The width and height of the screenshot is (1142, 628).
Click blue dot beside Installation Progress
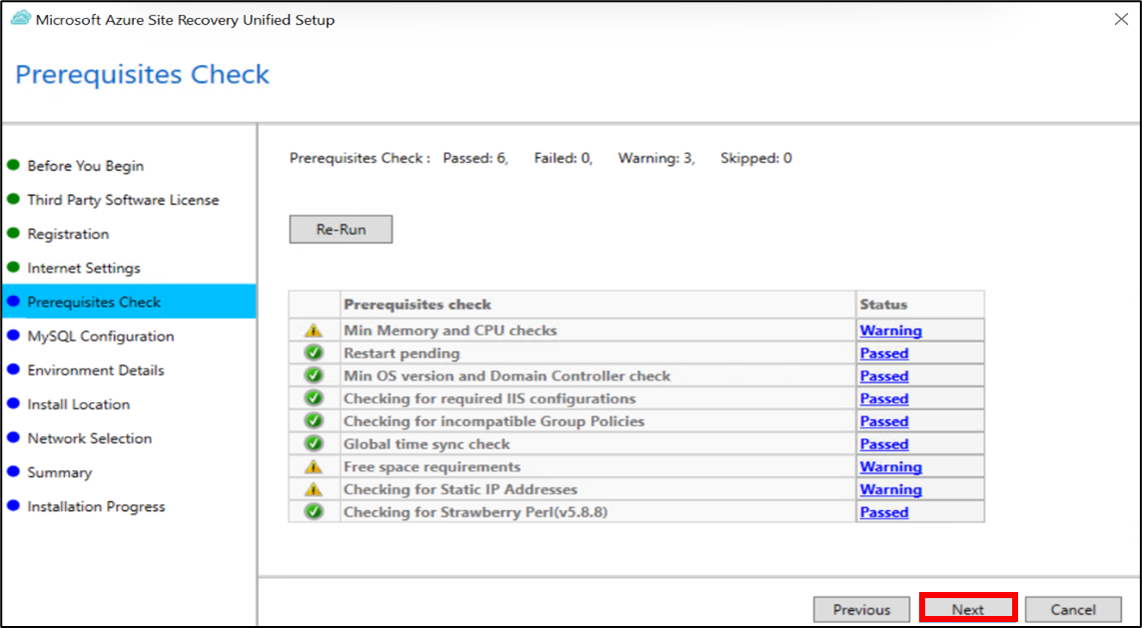pos(13,506)
